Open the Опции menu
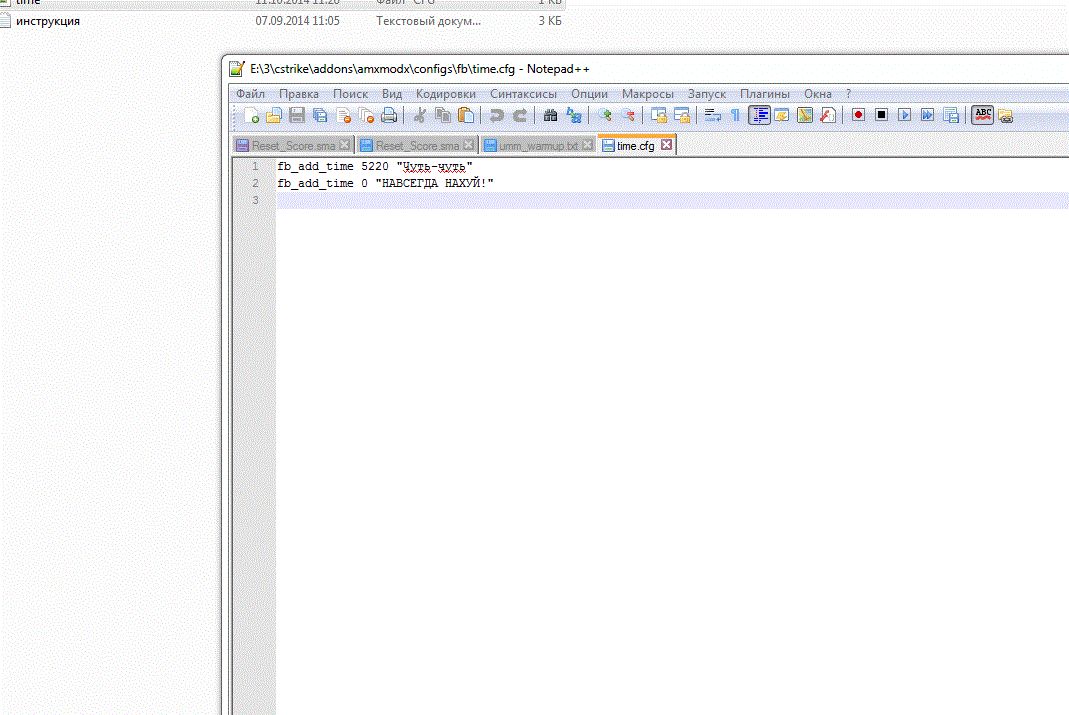 pos(589,93)
